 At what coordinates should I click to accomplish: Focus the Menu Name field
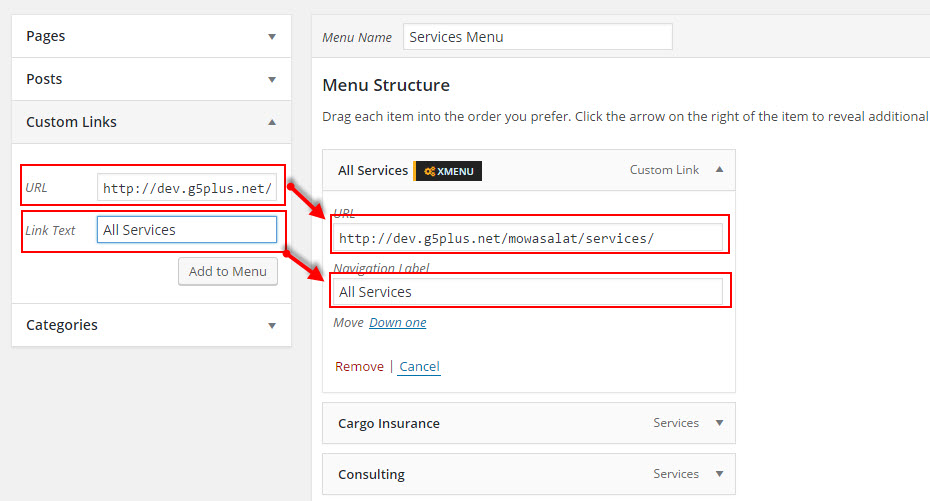click(x=537, y=37)
